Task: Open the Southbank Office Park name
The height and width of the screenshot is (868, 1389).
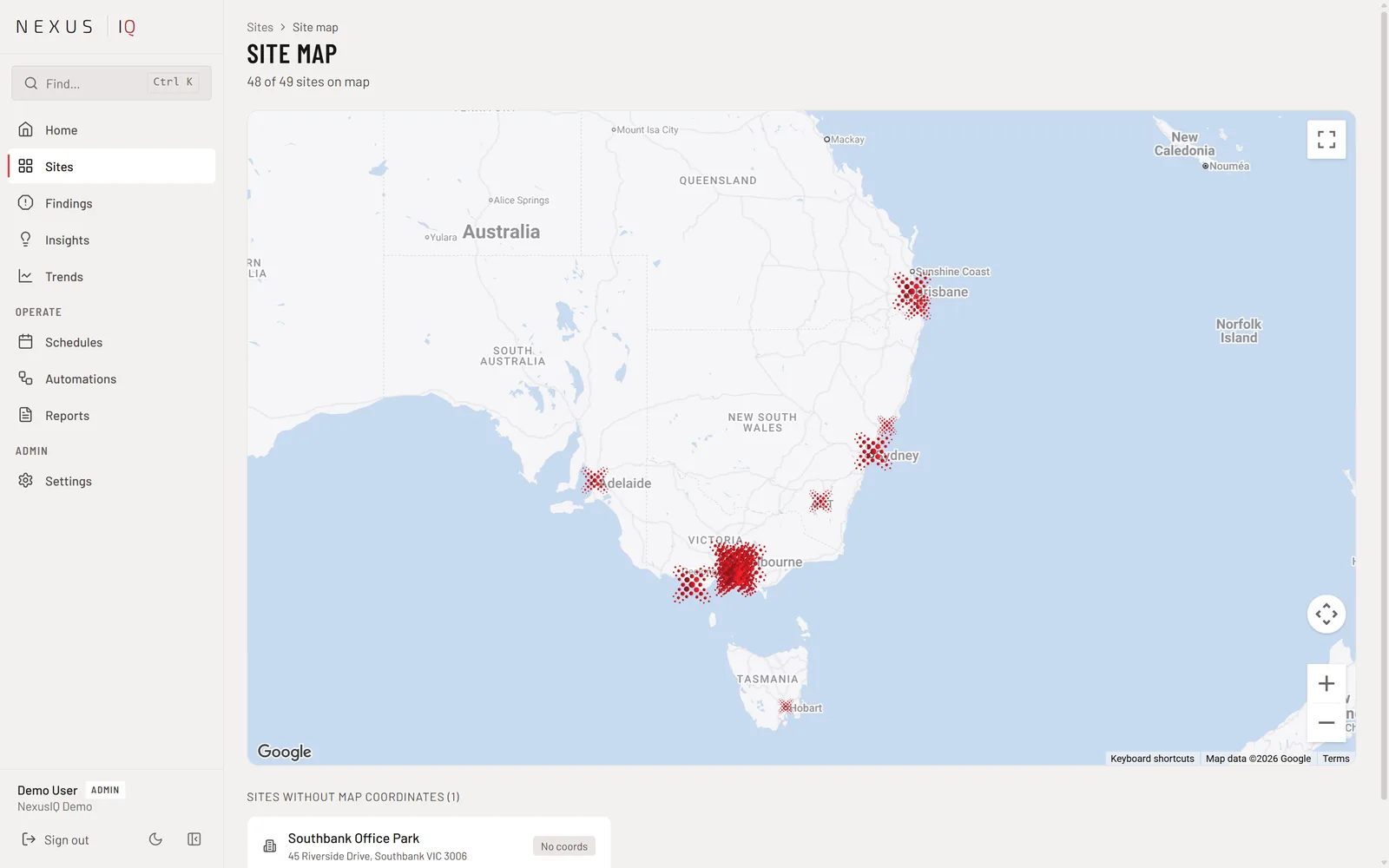Action: pyautogui.click(x=353, y=838)
